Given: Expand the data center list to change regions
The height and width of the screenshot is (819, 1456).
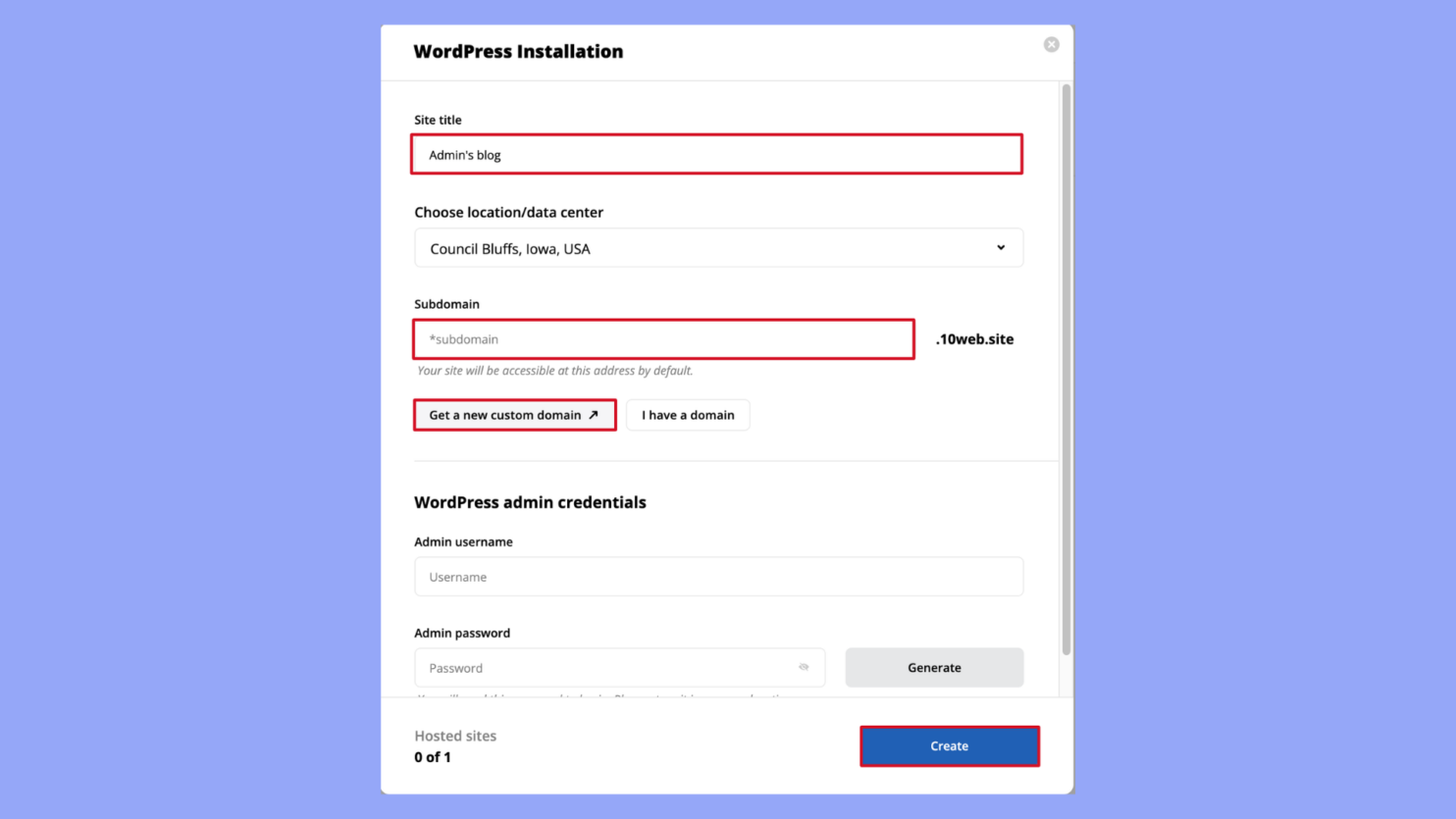Looking at the screenshot, I should pyautogui.click(x=718, y=248).
